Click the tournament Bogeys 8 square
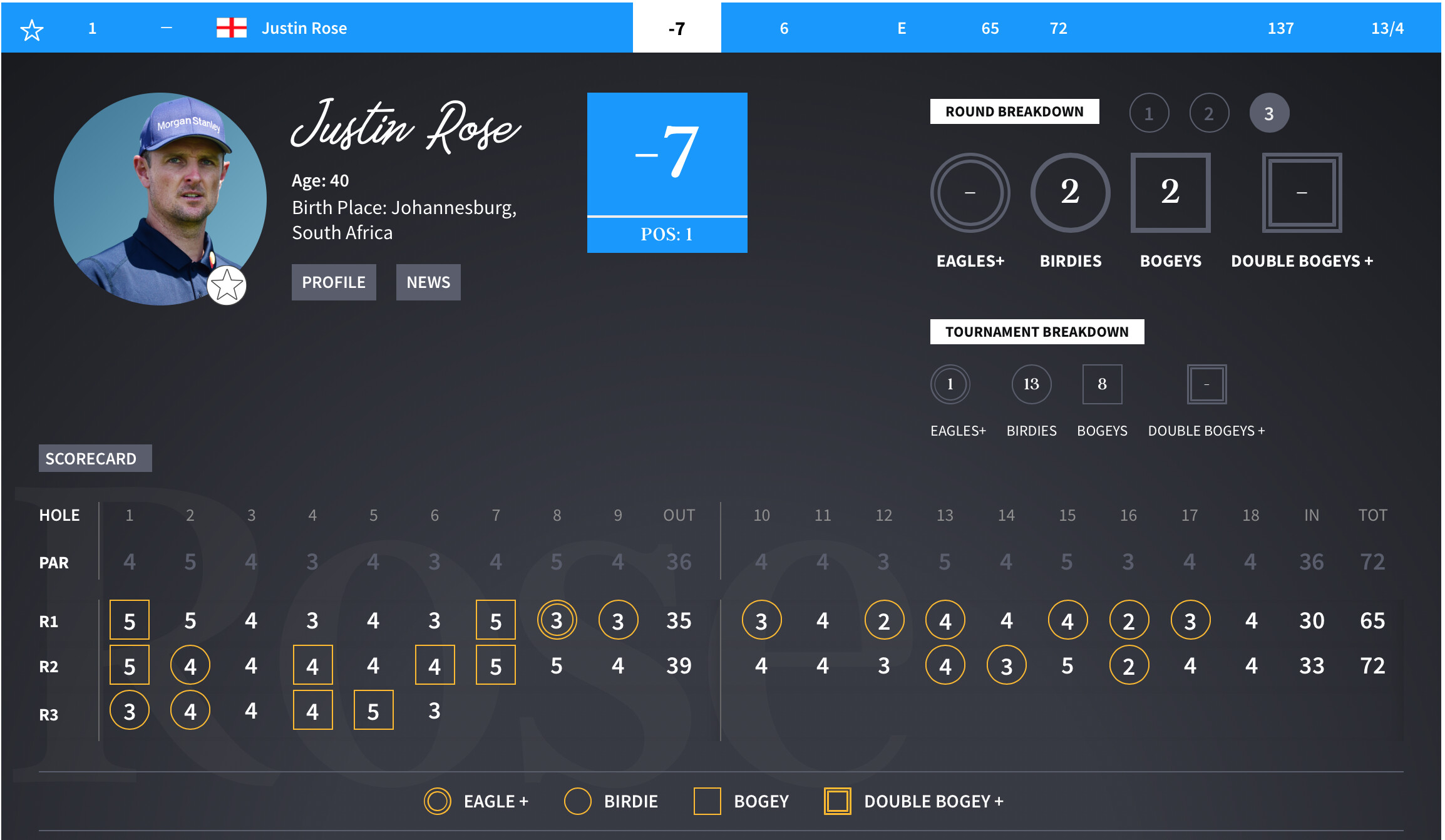 (x=1102, y=384)
